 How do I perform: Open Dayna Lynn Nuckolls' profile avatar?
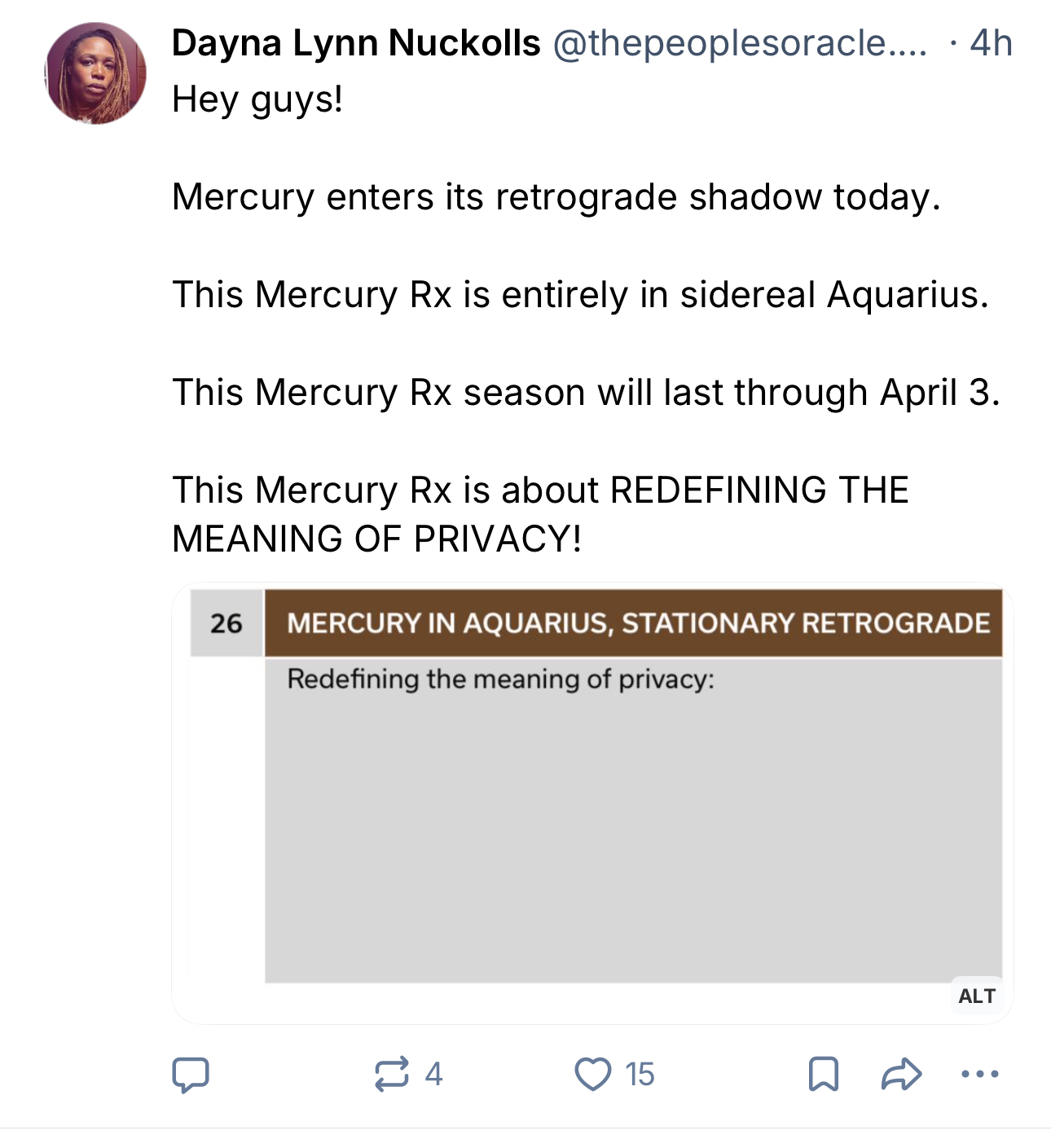[96, 73]
